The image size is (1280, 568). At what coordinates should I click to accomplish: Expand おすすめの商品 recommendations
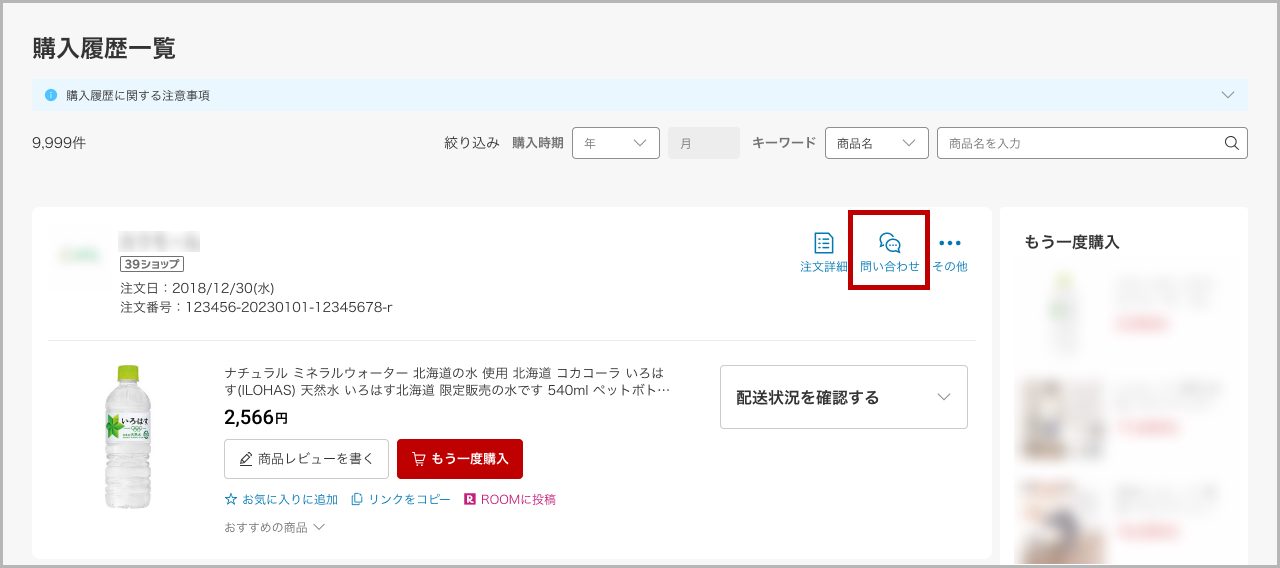point(275,527)
